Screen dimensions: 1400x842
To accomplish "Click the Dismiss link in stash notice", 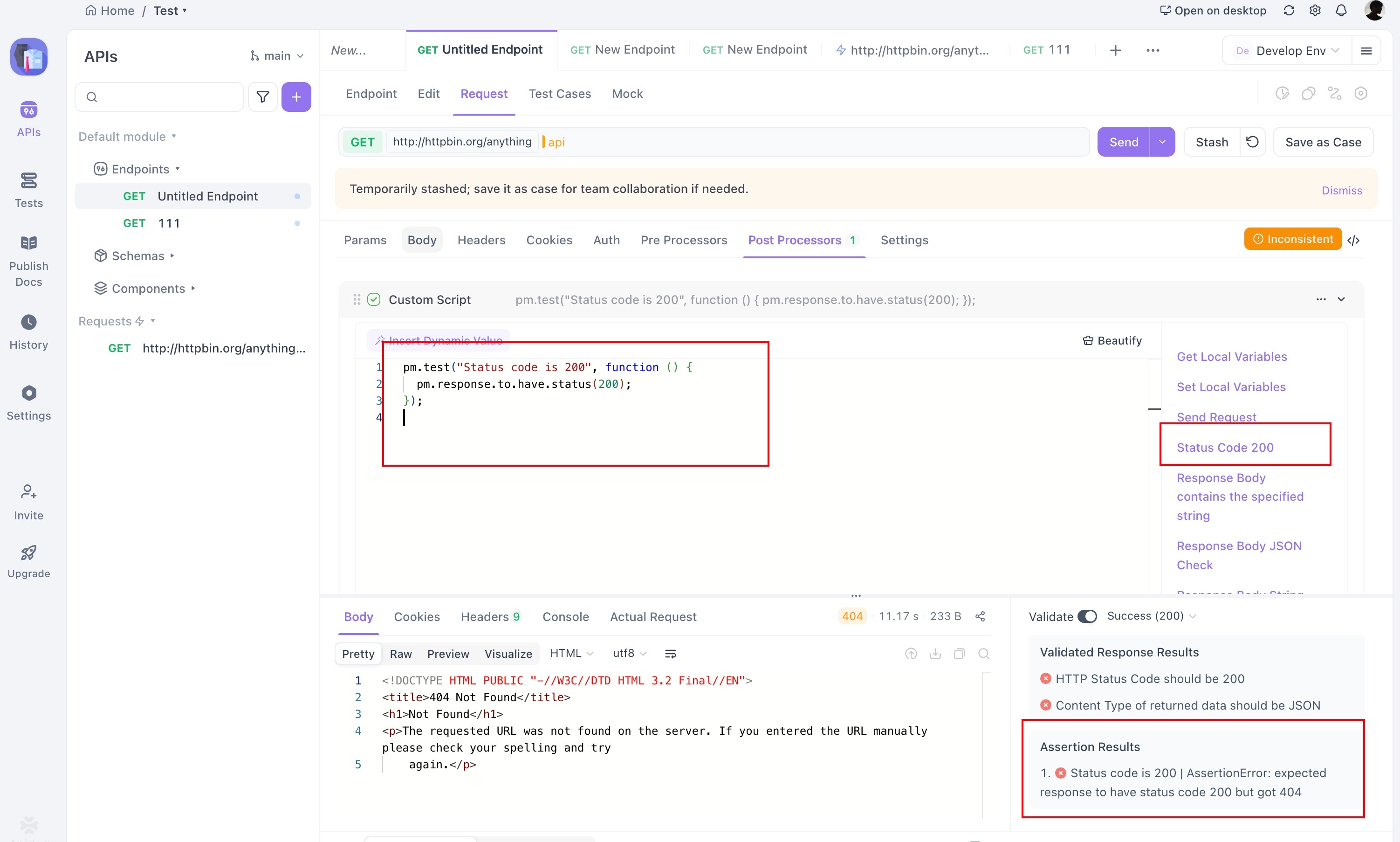I will coord(1342,190).
